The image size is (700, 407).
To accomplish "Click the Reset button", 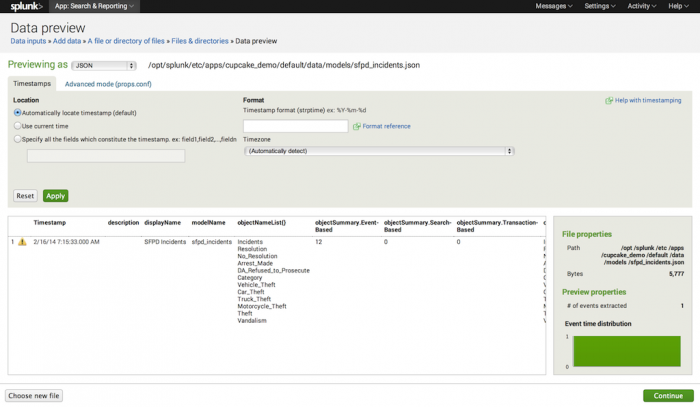I will (25, 196).
